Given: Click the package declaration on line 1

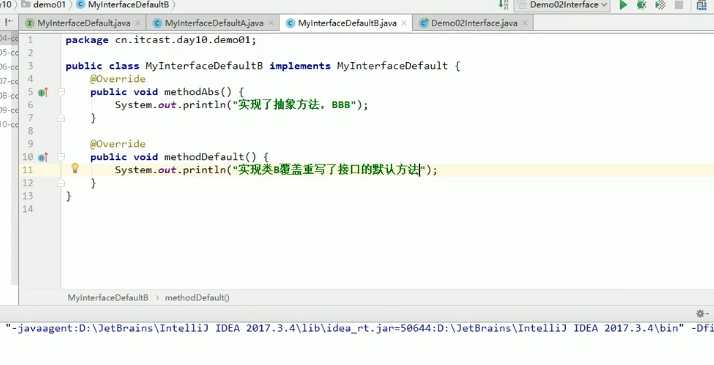Looking at the screenshot, I should click(161, 40).
